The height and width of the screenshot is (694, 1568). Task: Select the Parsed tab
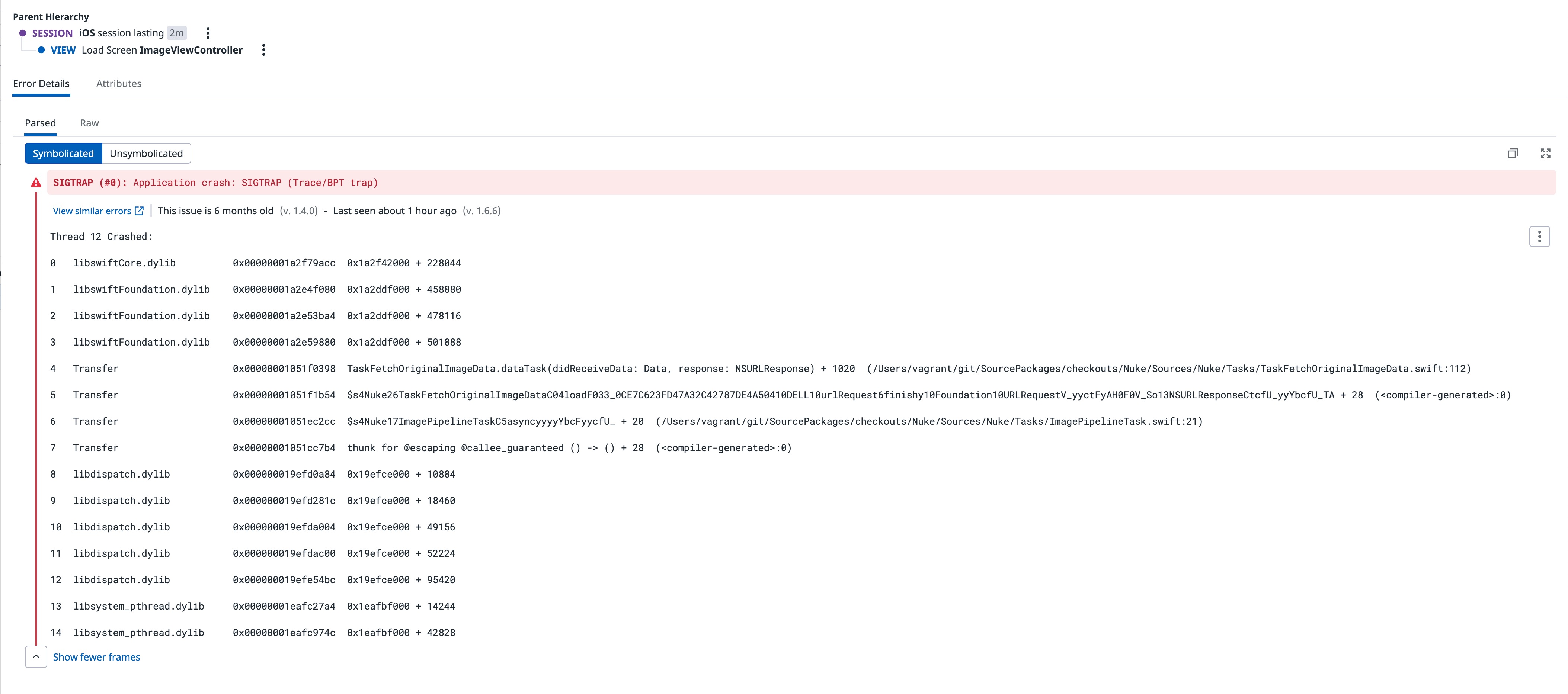tap(40, 122)
